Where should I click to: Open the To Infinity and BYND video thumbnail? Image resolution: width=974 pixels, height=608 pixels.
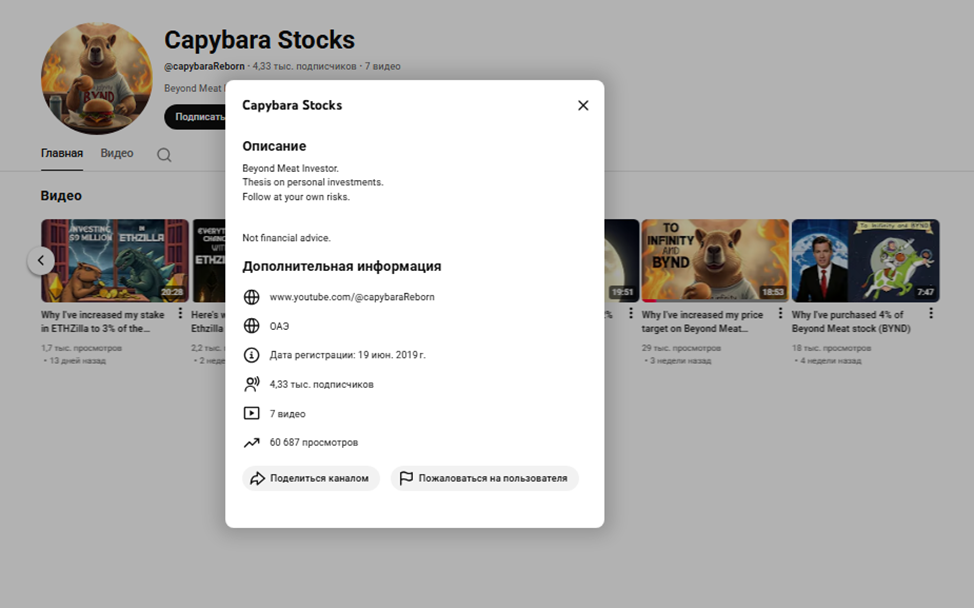[x=714, y=260]
